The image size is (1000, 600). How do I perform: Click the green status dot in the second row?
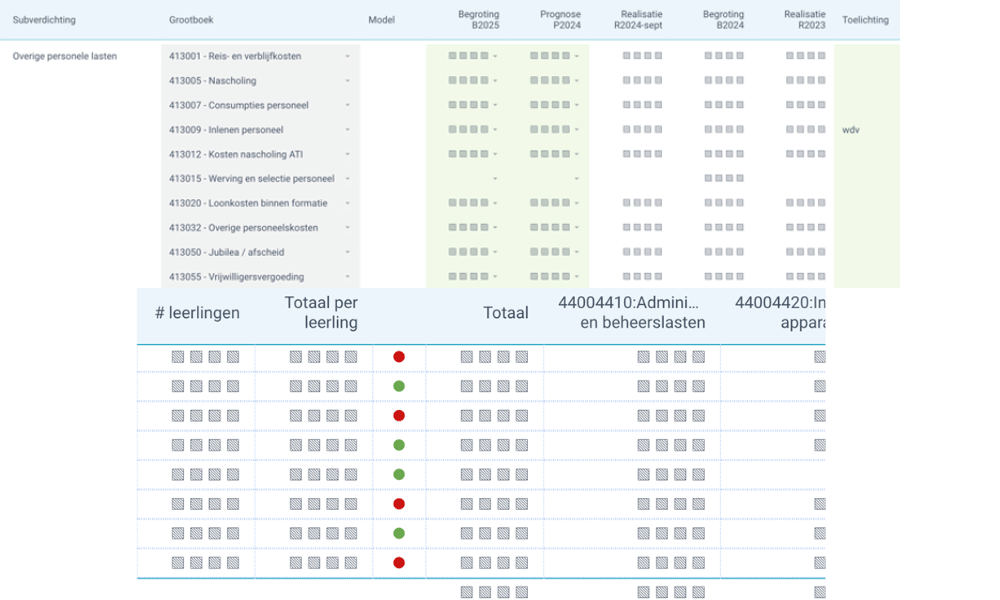pyautogui.click(x=398, y=385)
